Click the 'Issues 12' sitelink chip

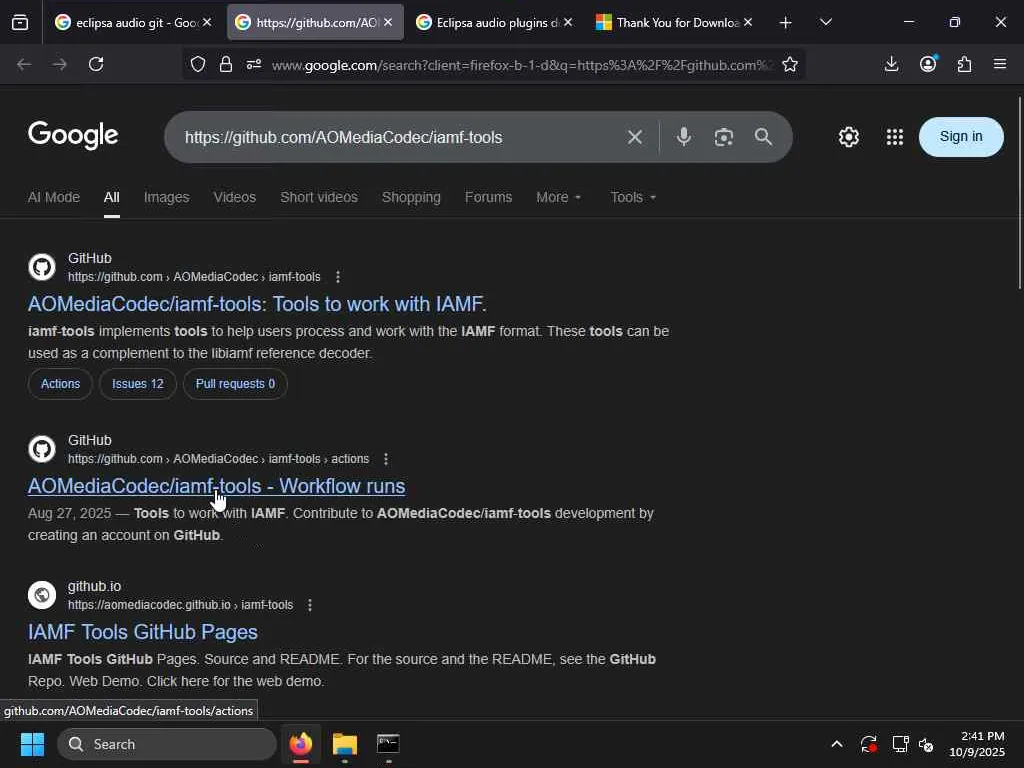(138, 384)
